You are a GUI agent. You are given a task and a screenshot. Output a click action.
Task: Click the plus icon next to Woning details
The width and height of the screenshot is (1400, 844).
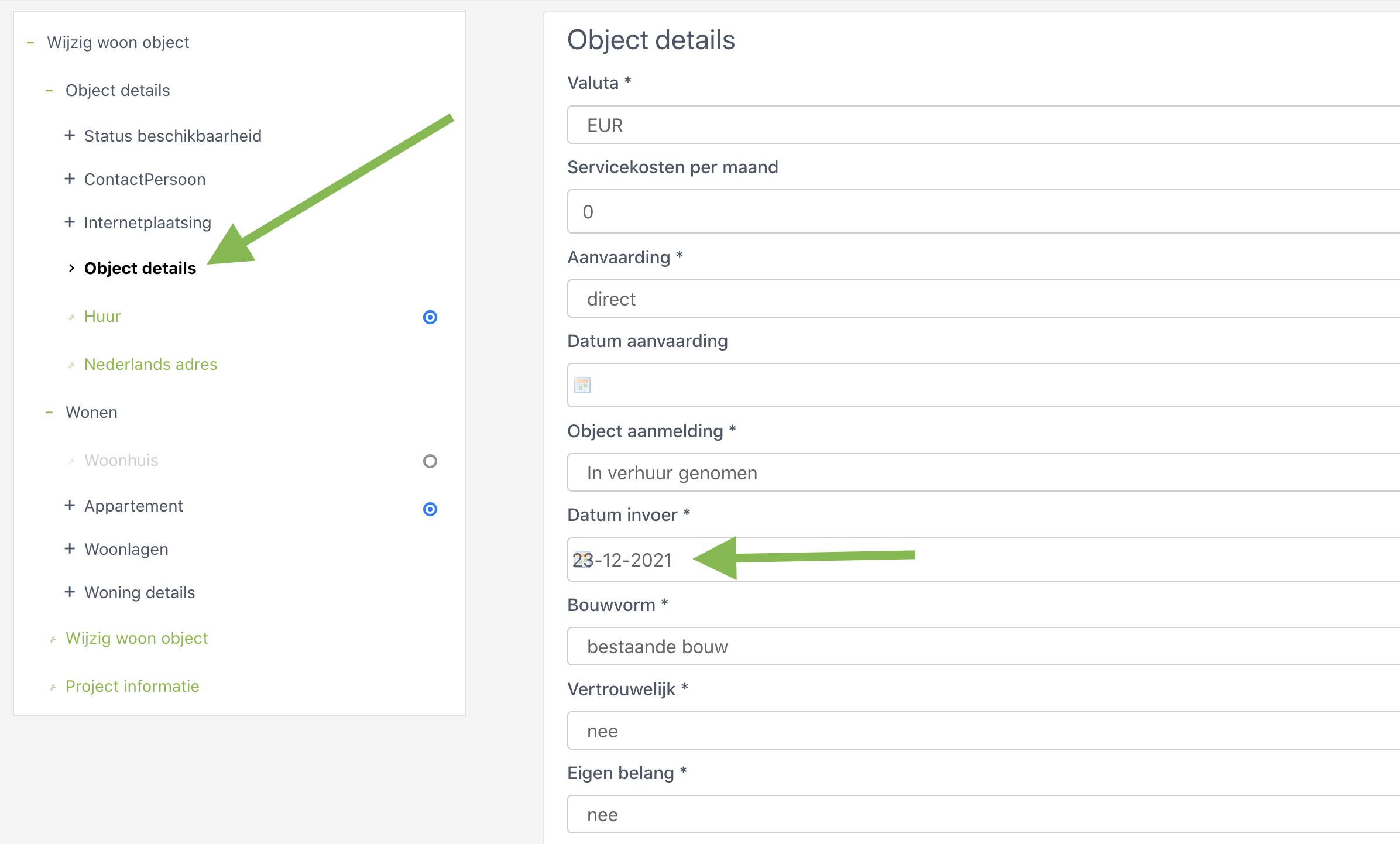[70, 592]
